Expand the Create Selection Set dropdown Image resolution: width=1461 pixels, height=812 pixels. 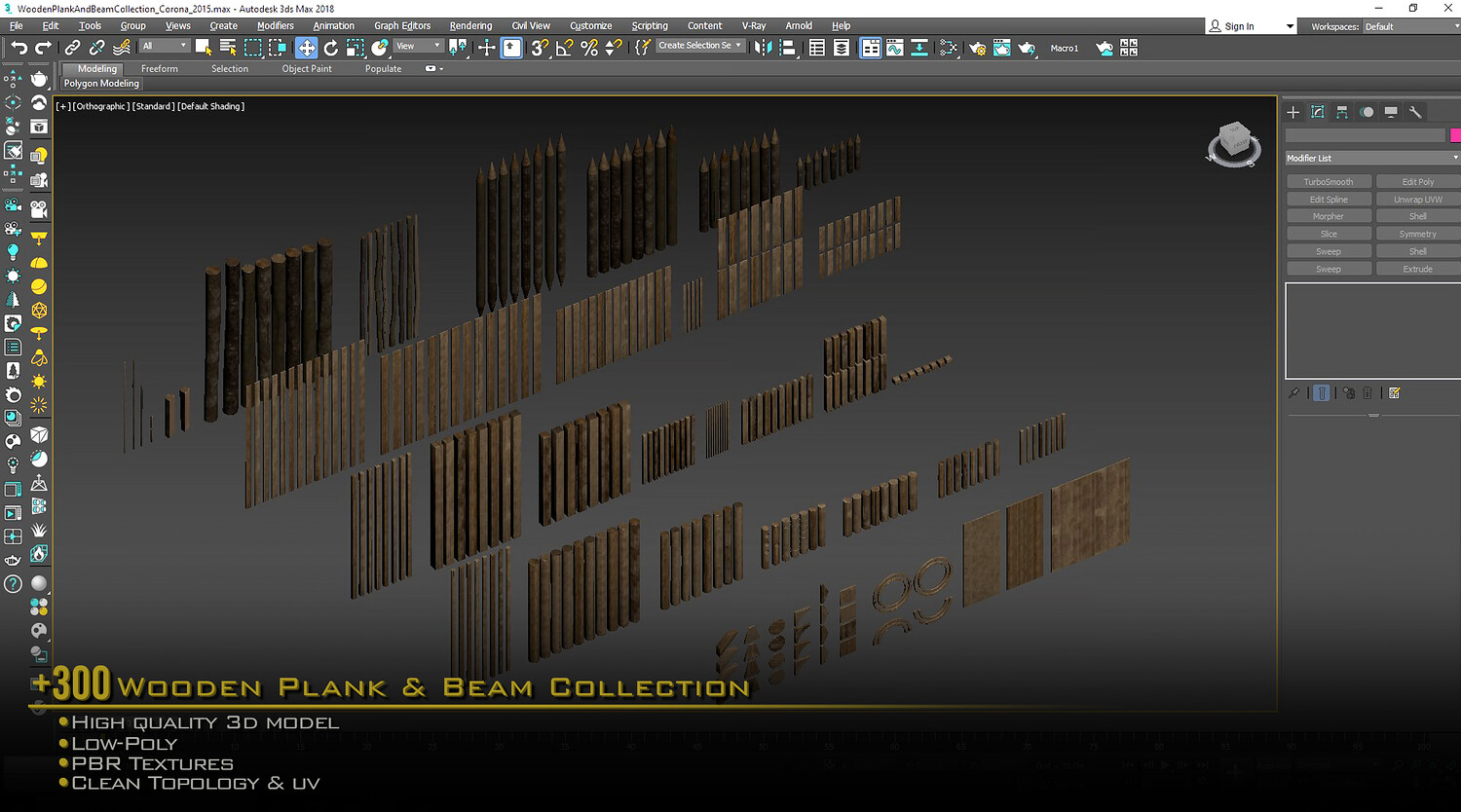pyautogui.click(x=700, y=46)
